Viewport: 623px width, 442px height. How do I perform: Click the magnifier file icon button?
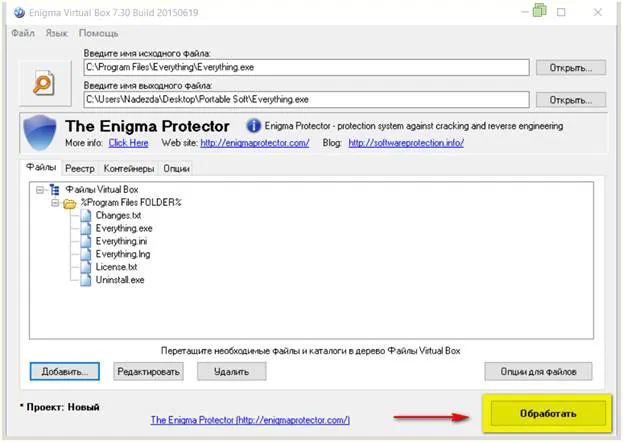(45, 83)
